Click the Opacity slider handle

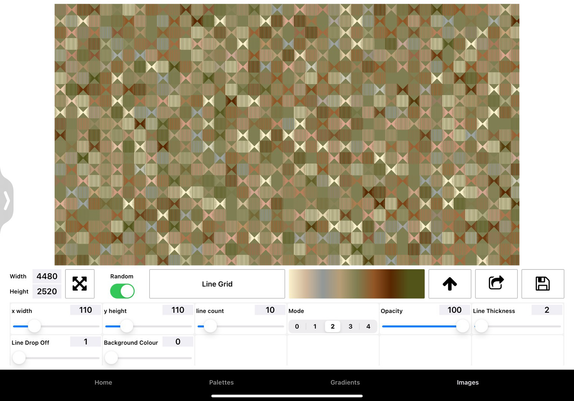click(462, 326)
